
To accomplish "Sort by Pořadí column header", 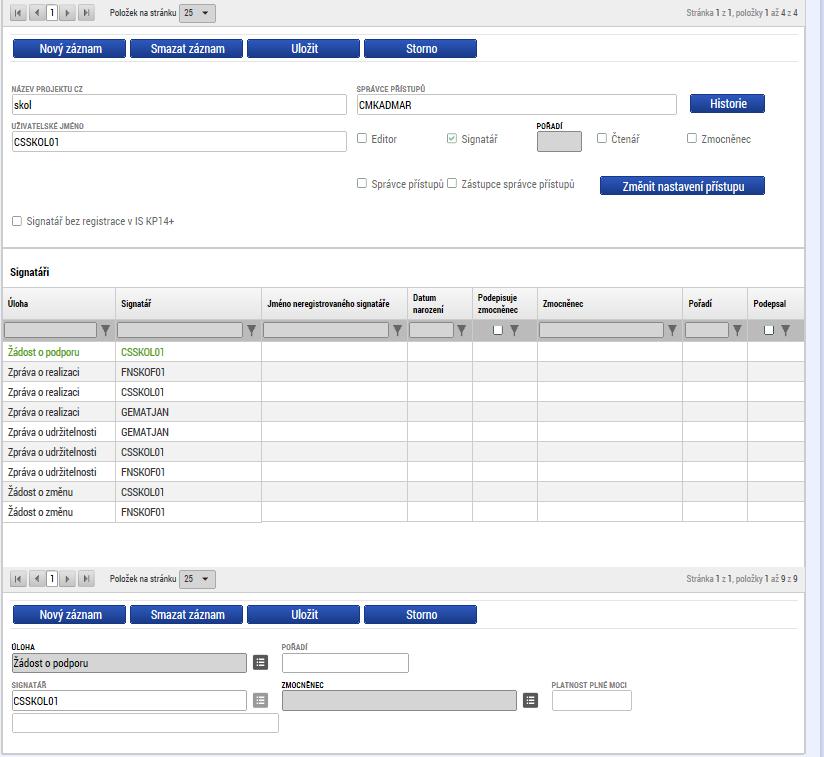I will (x=700, y=304).
